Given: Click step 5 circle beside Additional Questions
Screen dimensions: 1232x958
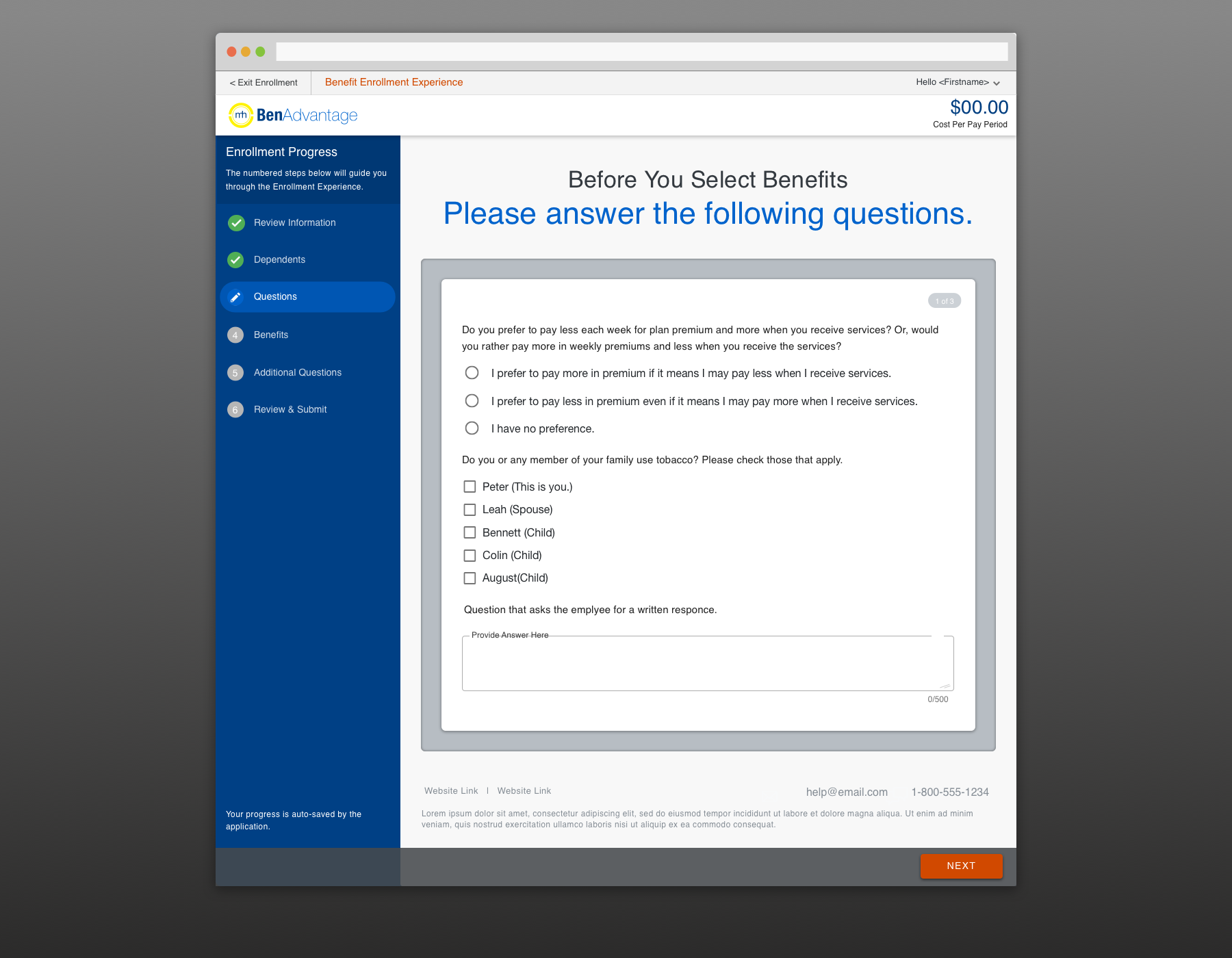Looking at the screenshot, I should pos(235,373).
